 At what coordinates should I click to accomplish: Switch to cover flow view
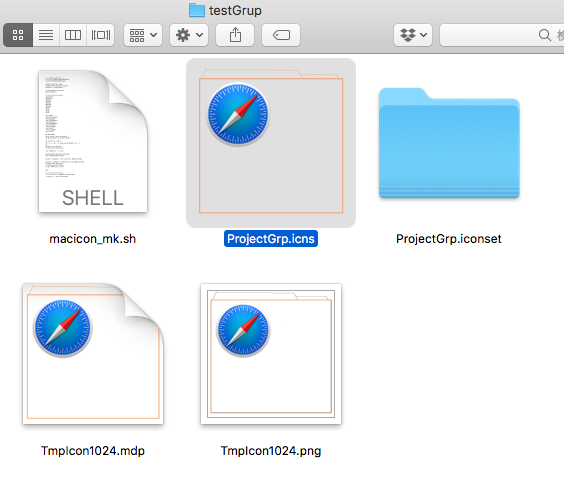101,35
